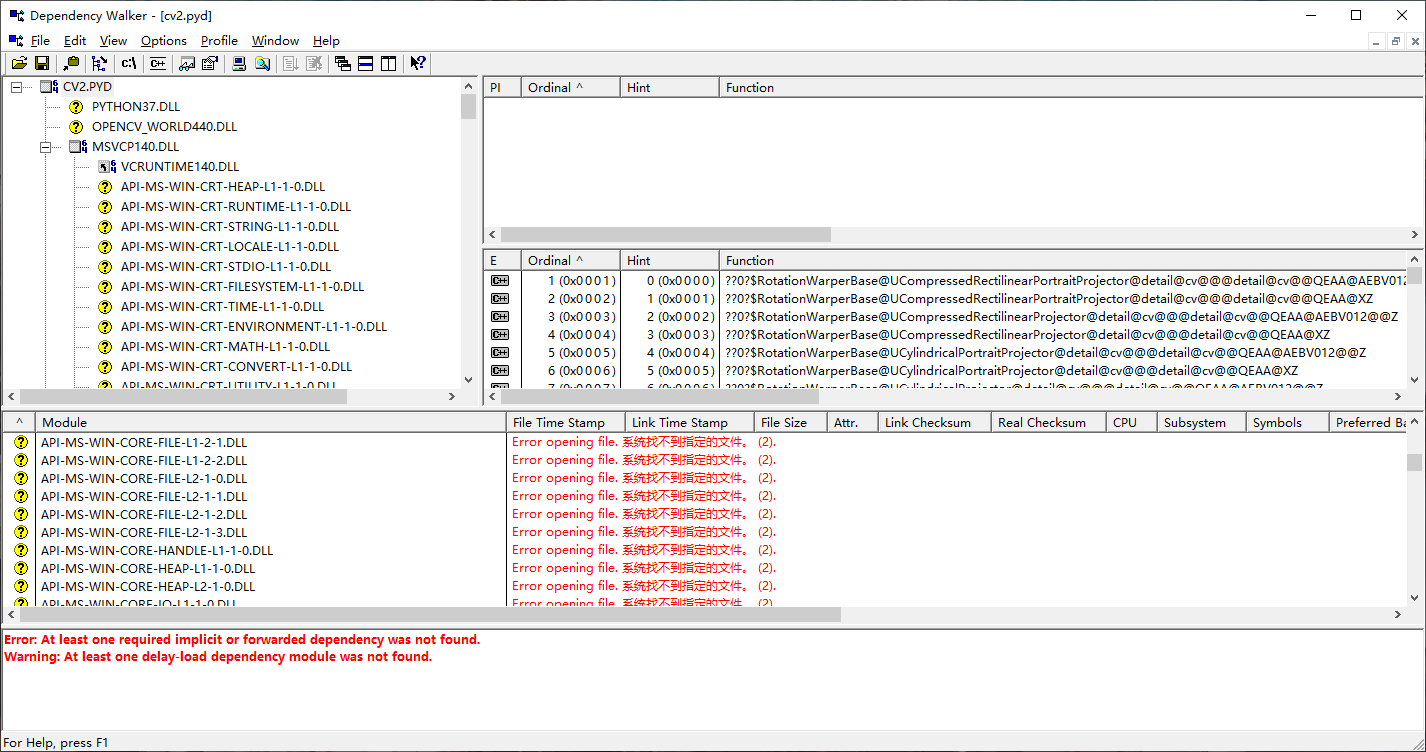Click the MDI child window system icon

click(16, 40)
